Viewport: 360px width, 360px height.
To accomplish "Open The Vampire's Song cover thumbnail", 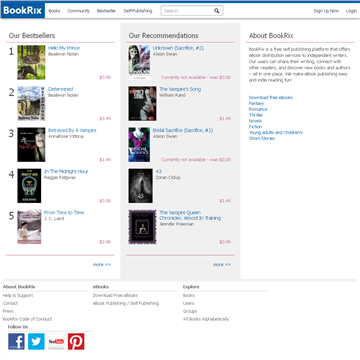I will [x=142, y=103].
